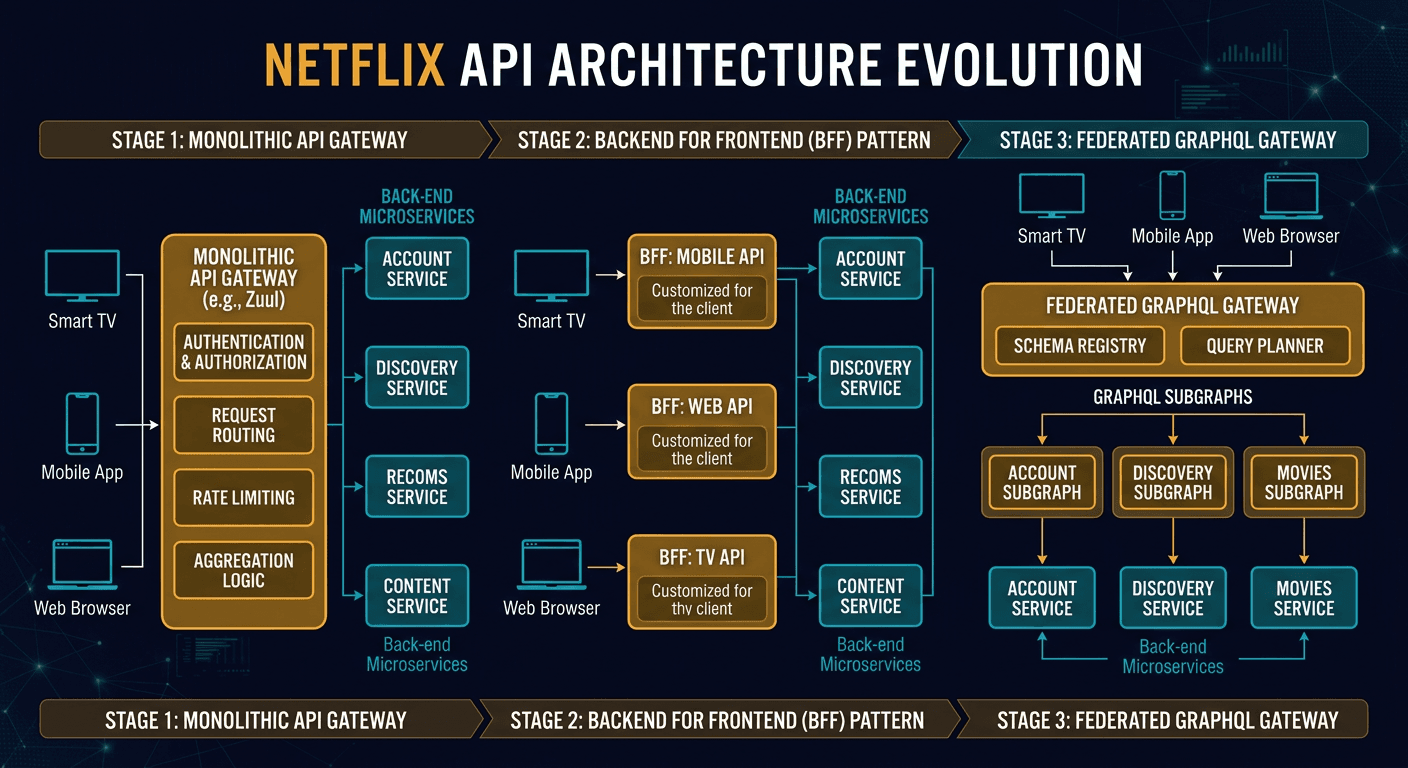The width and height of the screenshot is (1408, 768).
Task: Select the Smart TV icon in Stage 1
Action: [80, 275]
